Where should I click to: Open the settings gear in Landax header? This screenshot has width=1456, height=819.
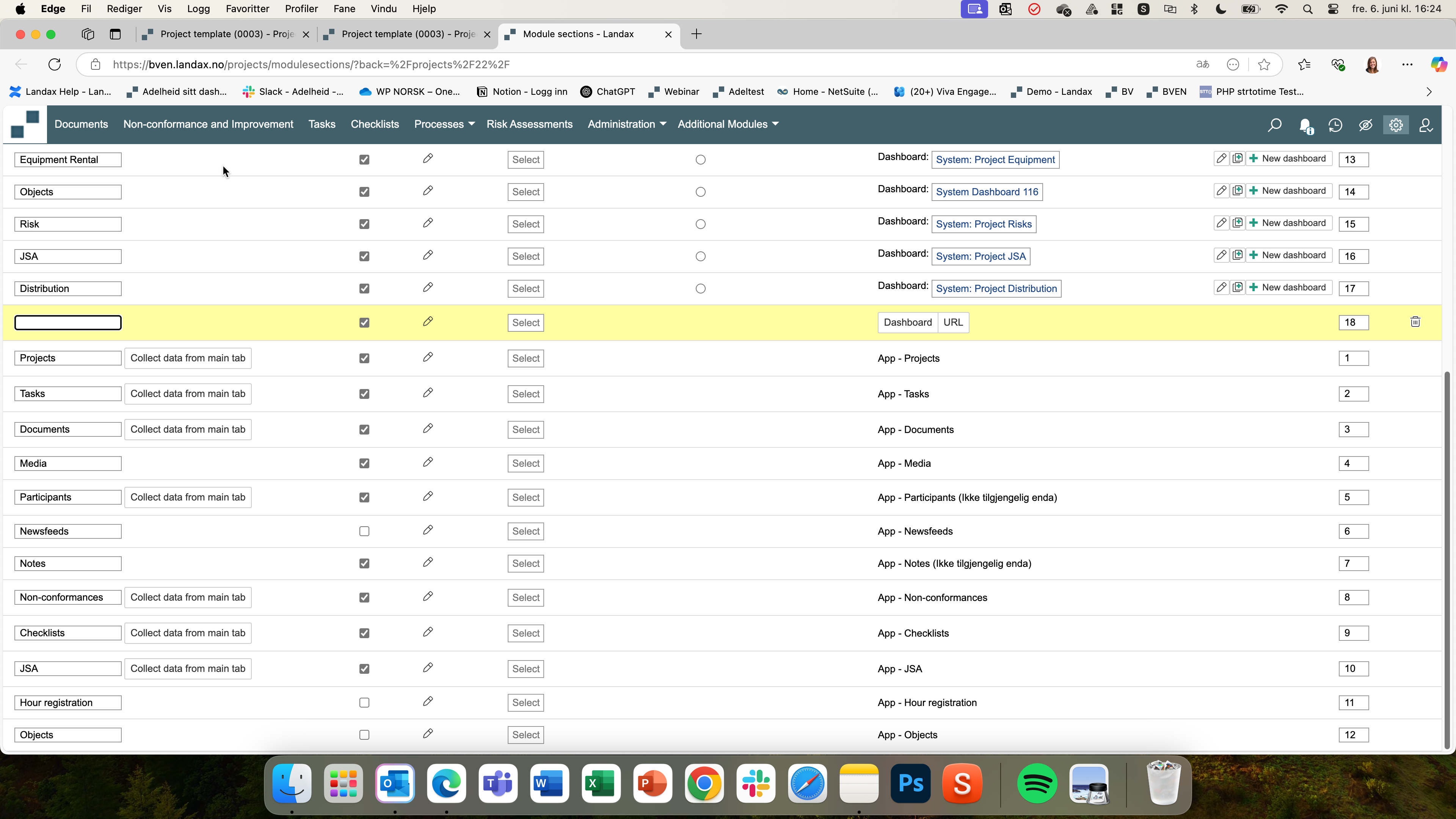1395,125
